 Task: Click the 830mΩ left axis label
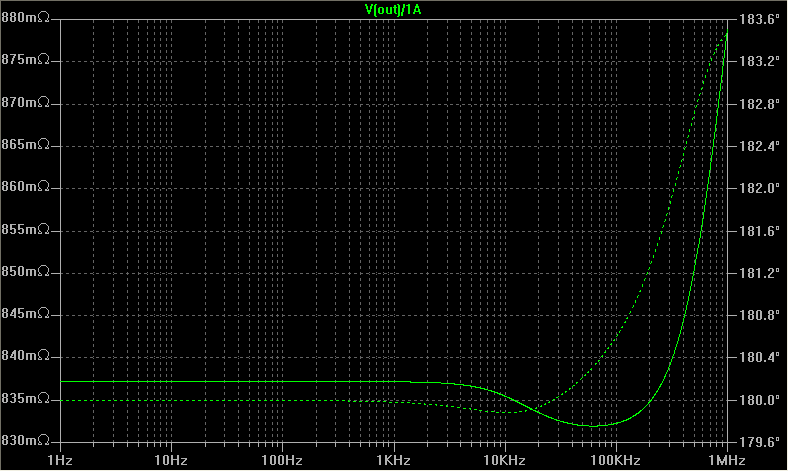tap(25, 441)
